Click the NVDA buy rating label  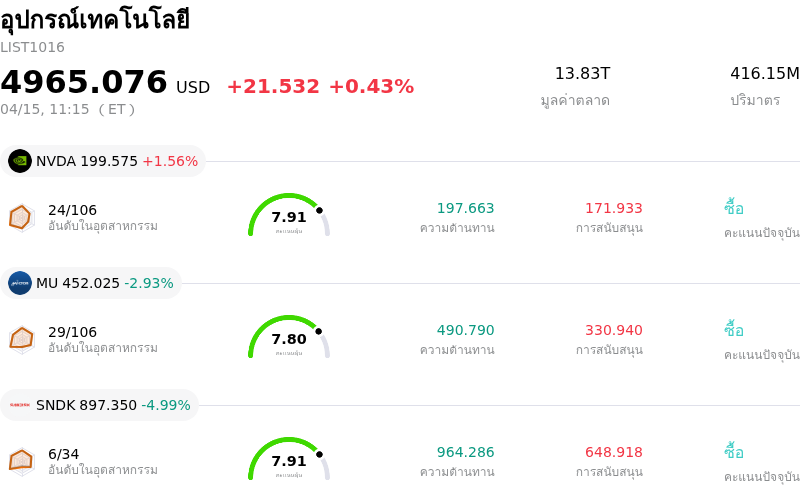pyautogui.click(x=734, y=208)
